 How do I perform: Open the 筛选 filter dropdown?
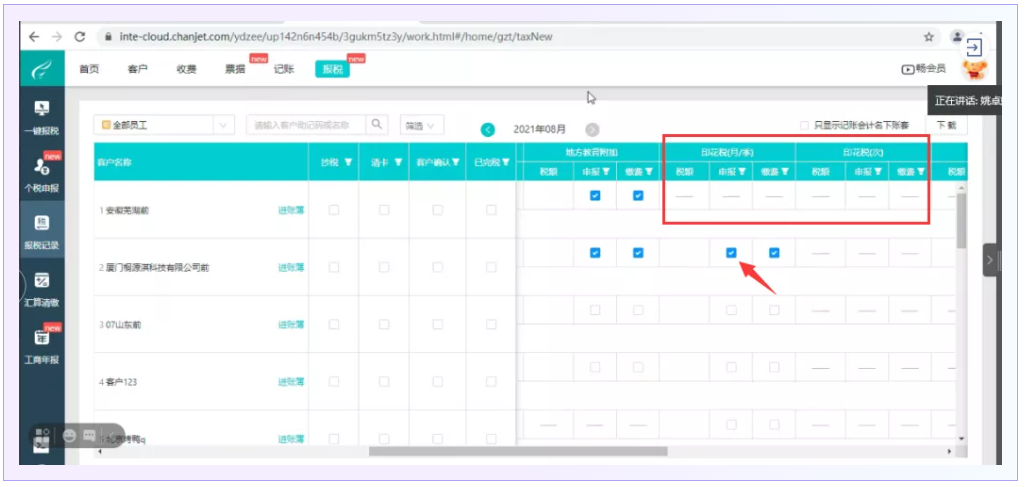422,125
